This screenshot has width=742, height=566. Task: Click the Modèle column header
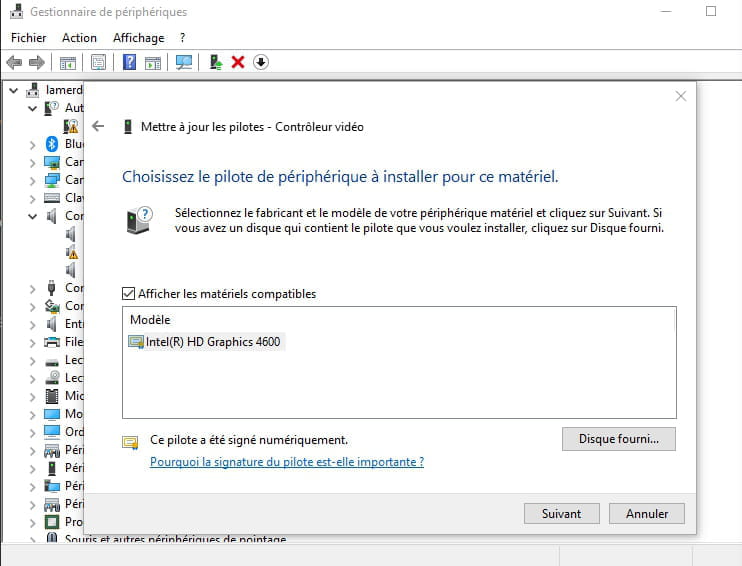pyautogui.click(x=150, y=320)
